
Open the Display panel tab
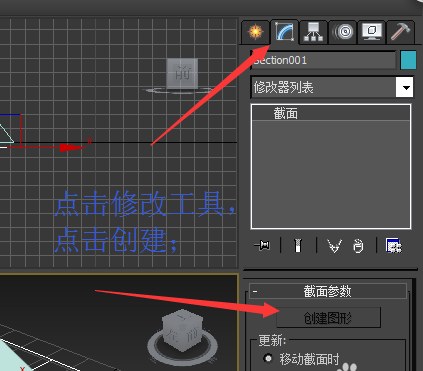point(371,32)
